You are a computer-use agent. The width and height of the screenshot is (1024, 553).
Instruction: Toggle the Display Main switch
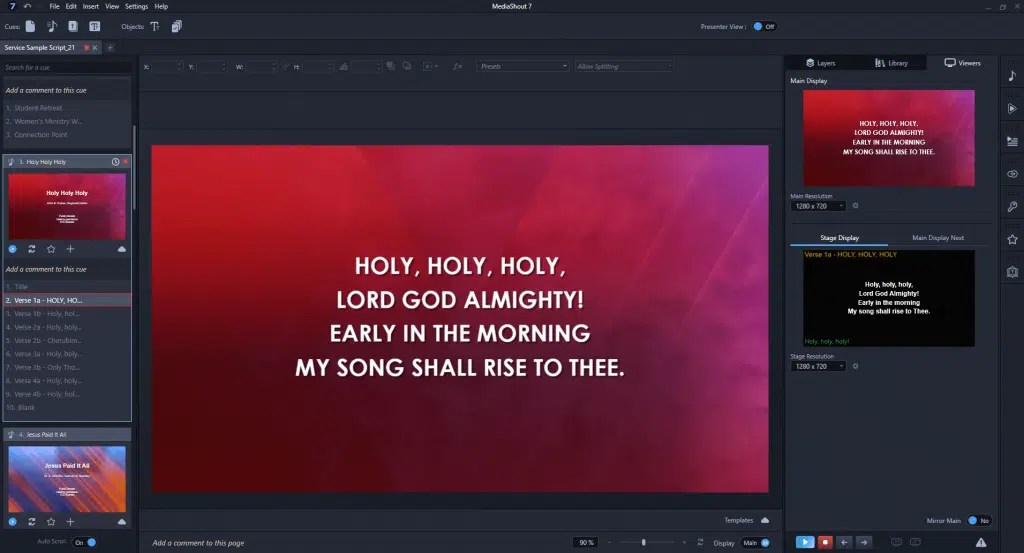[x=756, y=543]
